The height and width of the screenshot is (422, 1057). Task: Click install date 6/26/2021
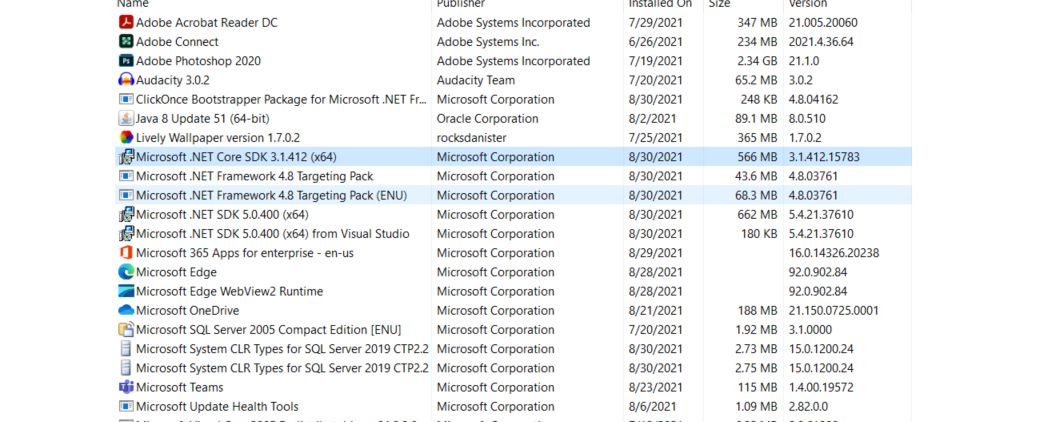click(x=655, y=42)
